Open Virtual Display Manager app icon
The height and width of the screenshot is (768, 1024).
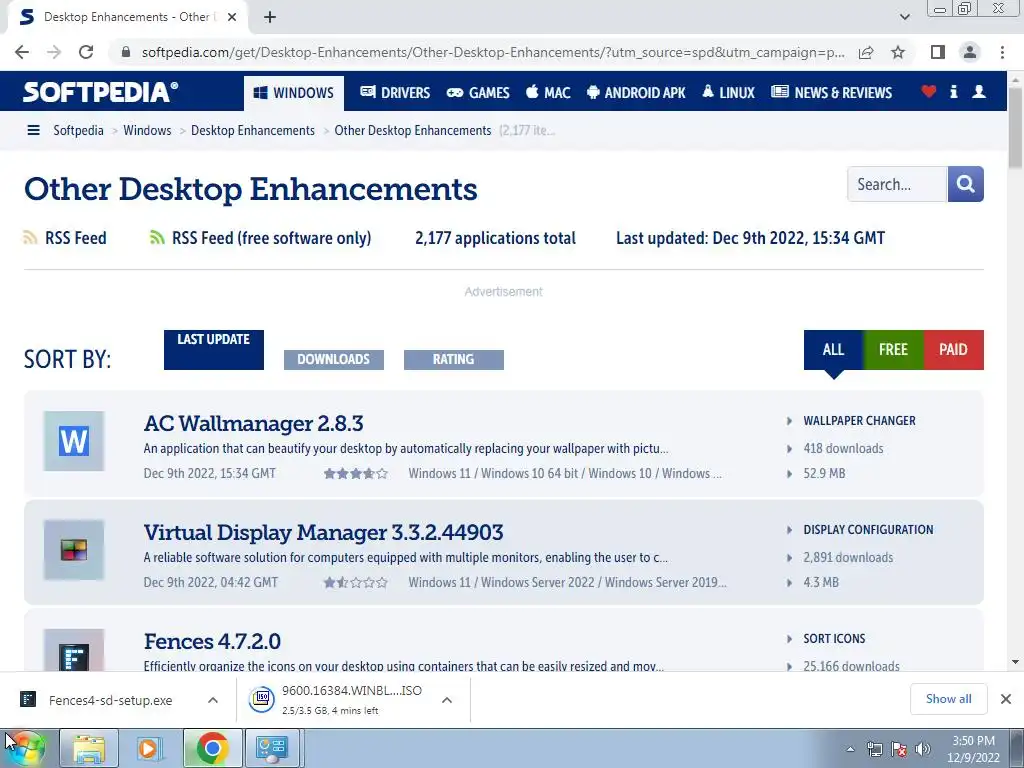pos(74,550)
